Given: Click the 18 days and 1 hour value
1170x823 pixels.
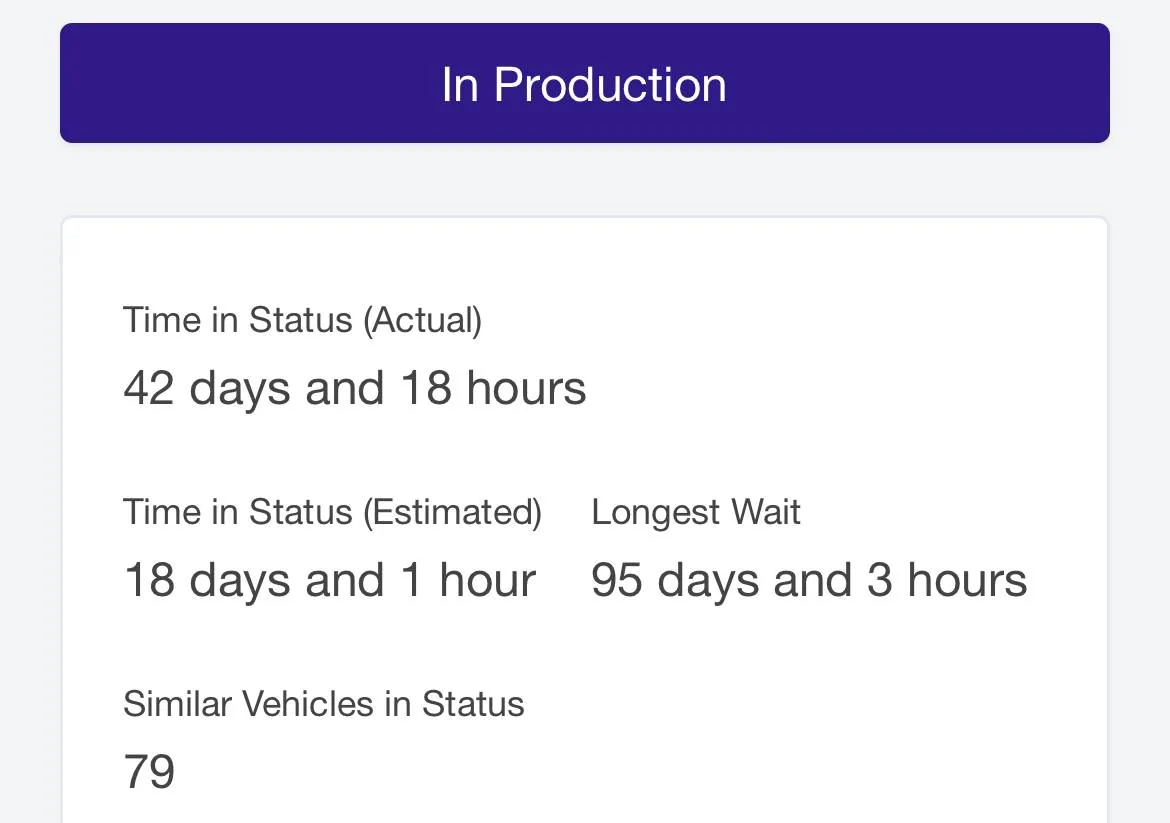Looking at the screenshot, I should (330, 581).
